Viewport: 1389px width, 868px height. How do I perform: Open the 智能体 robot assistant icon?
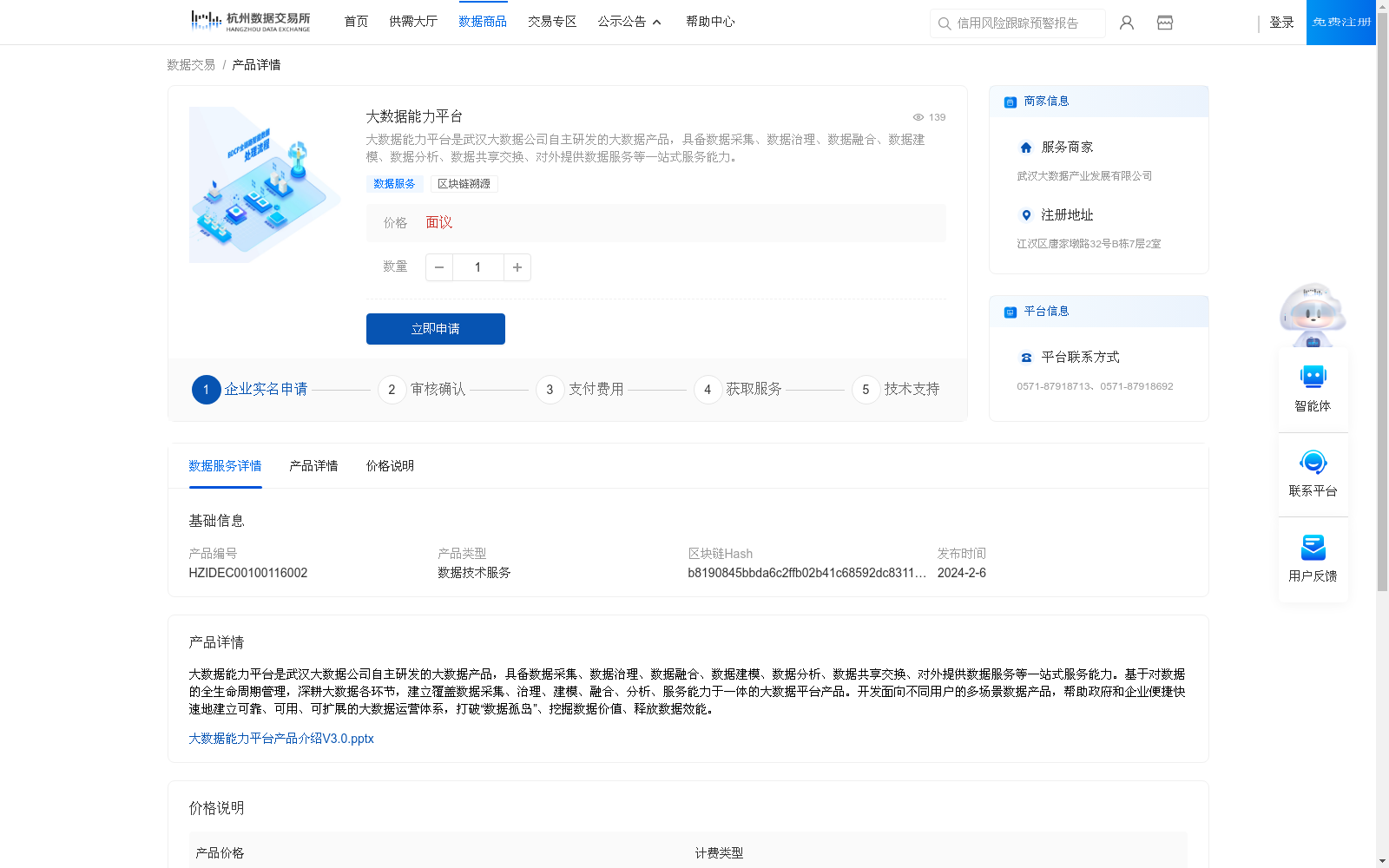pos(1313,377)
